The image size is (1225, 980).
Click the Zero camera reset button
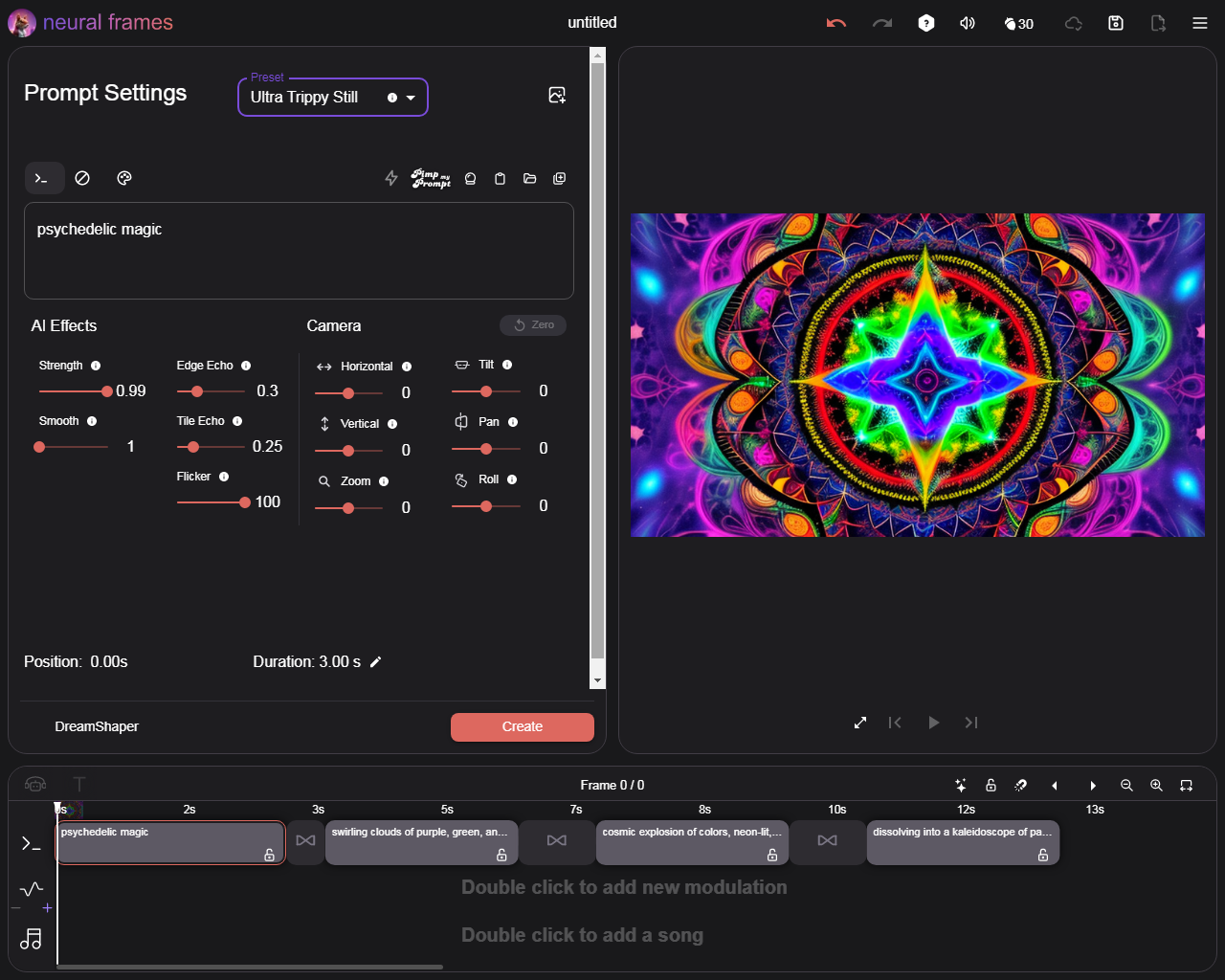(x=533, y=325)
